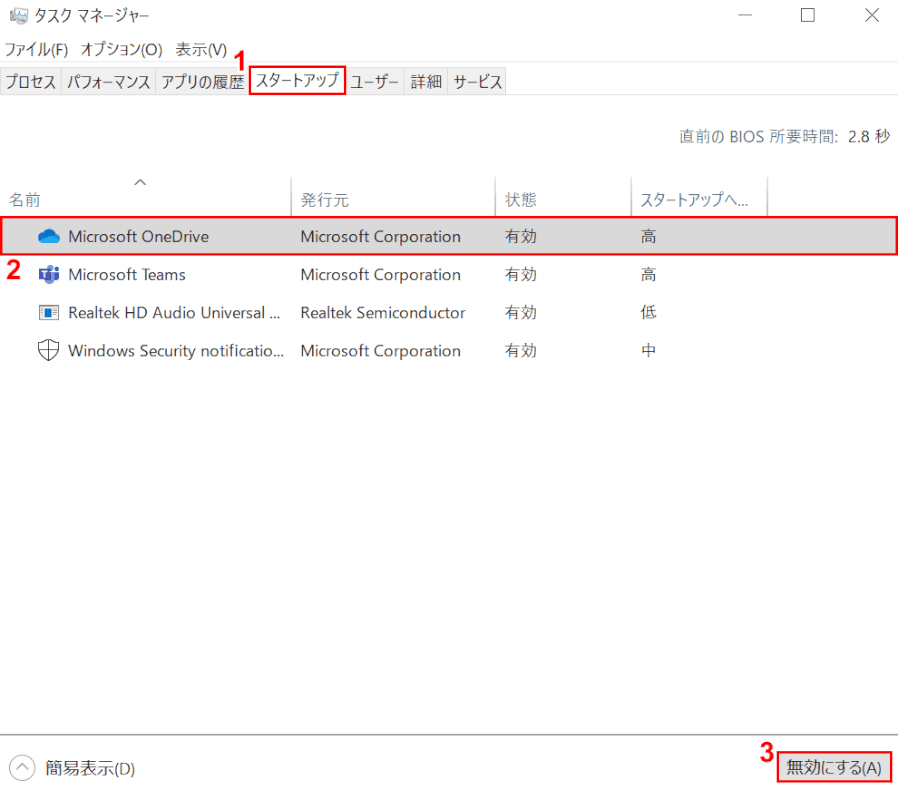Switch to the ユーザー tab
Image resolution: width=898 pixels, height=800 pixels.
pos(374,82)
